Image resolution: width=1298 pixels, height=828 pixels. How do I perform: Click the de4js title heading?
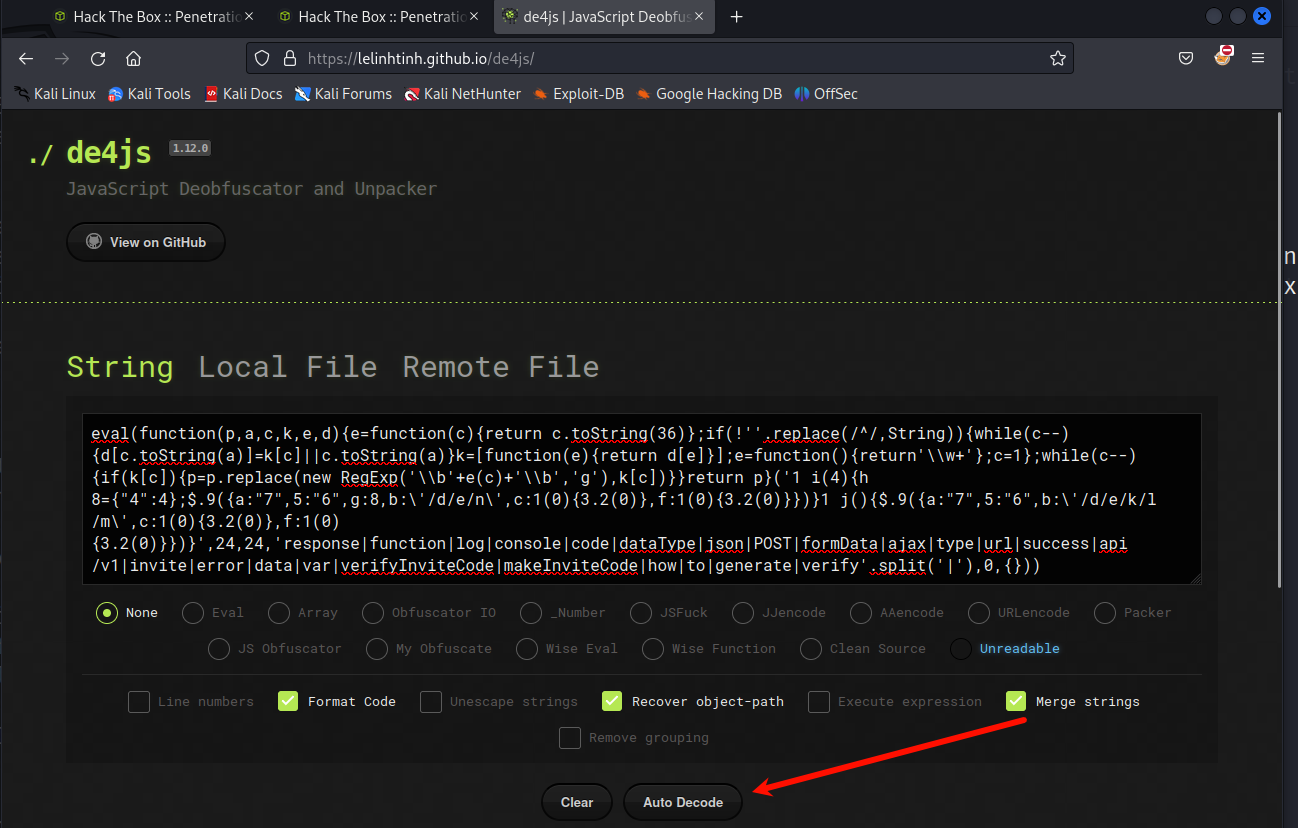coord(109,153)
